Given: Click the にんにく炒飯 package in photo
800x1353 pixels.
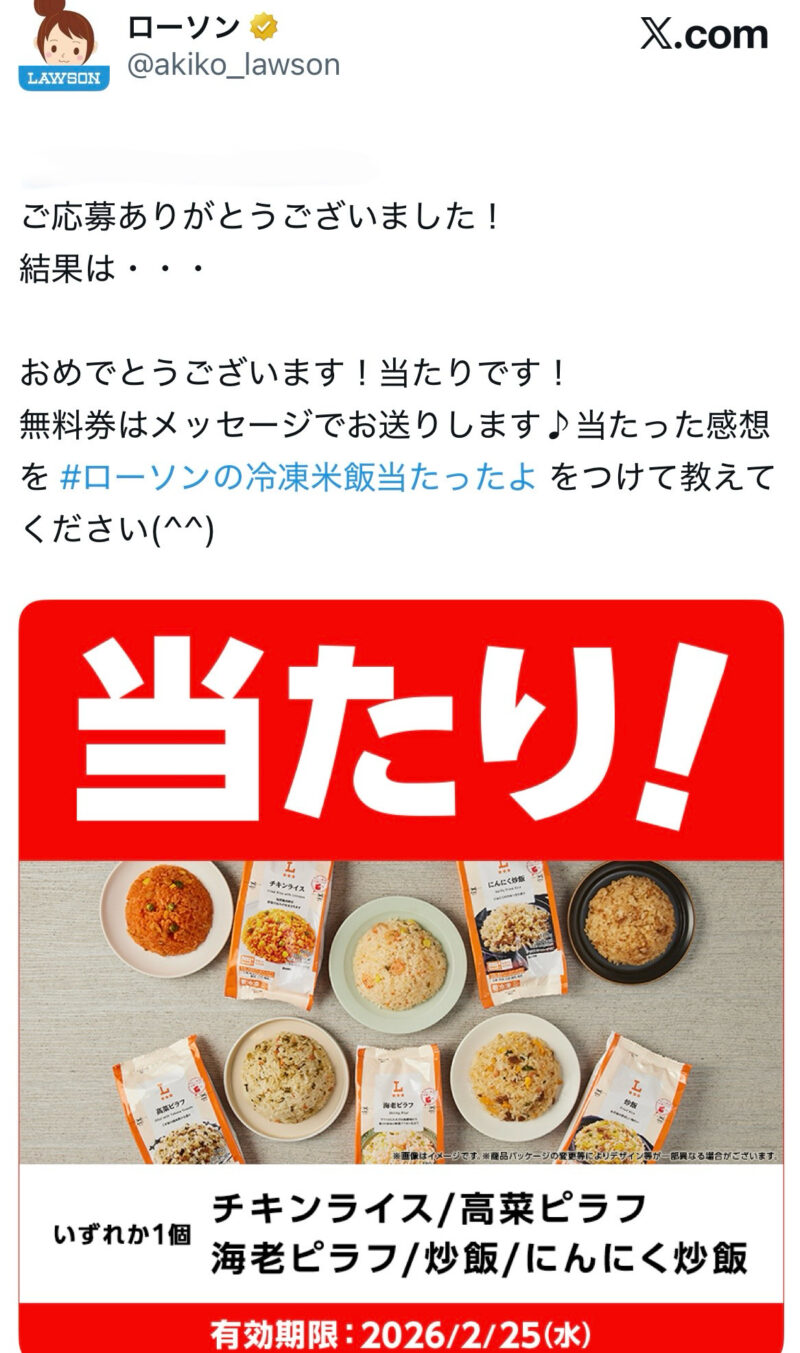Looking at the screenshot, I should 512,932.
